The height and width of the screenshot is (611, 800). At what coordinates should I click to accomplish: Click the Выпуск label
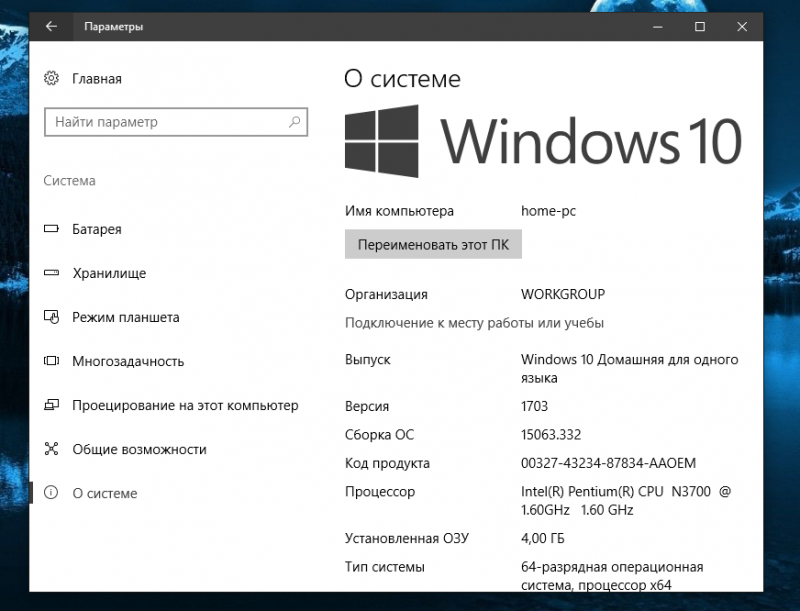click(367, 360)
